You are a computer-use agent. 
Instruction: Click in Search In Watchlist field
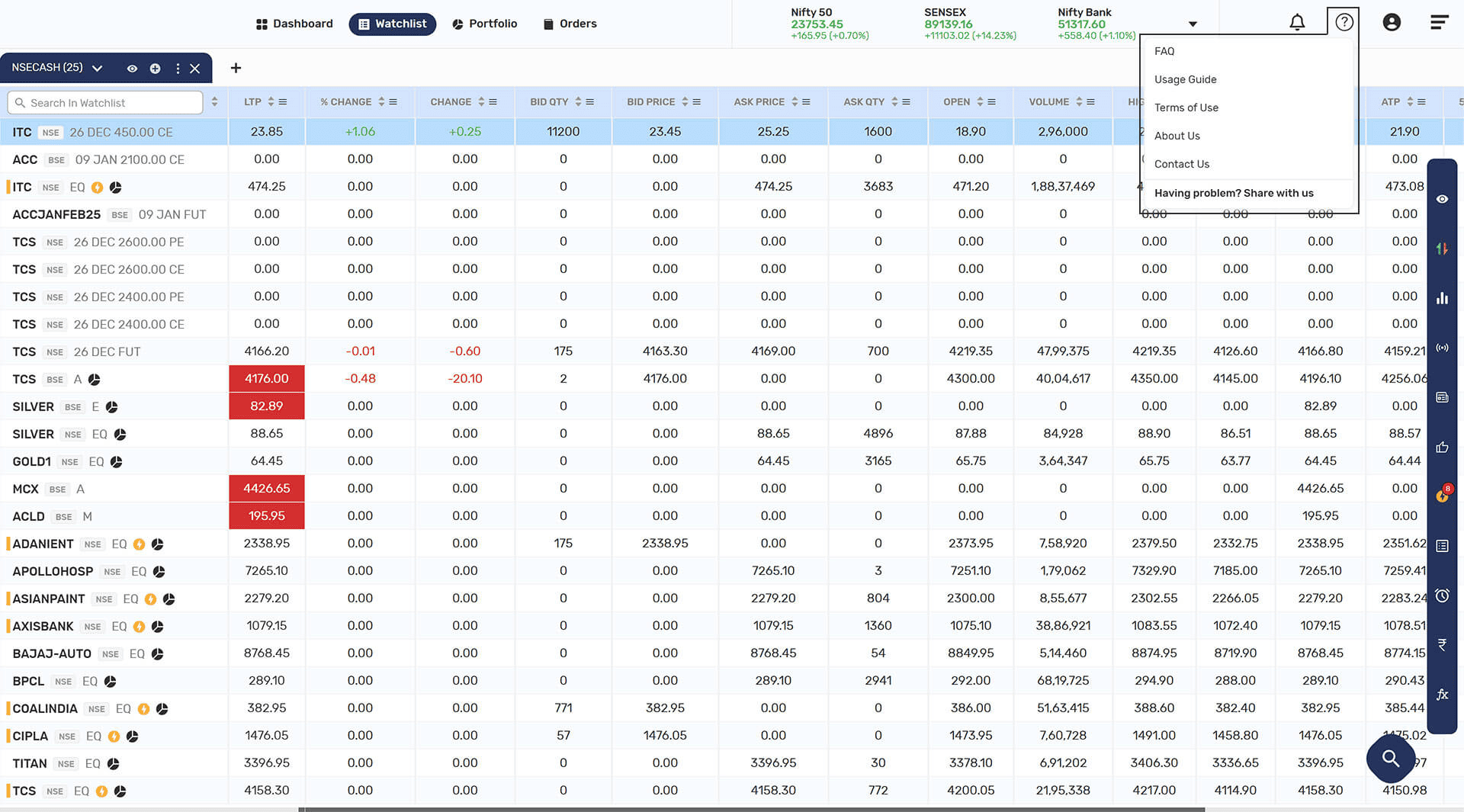coord(105,103)
